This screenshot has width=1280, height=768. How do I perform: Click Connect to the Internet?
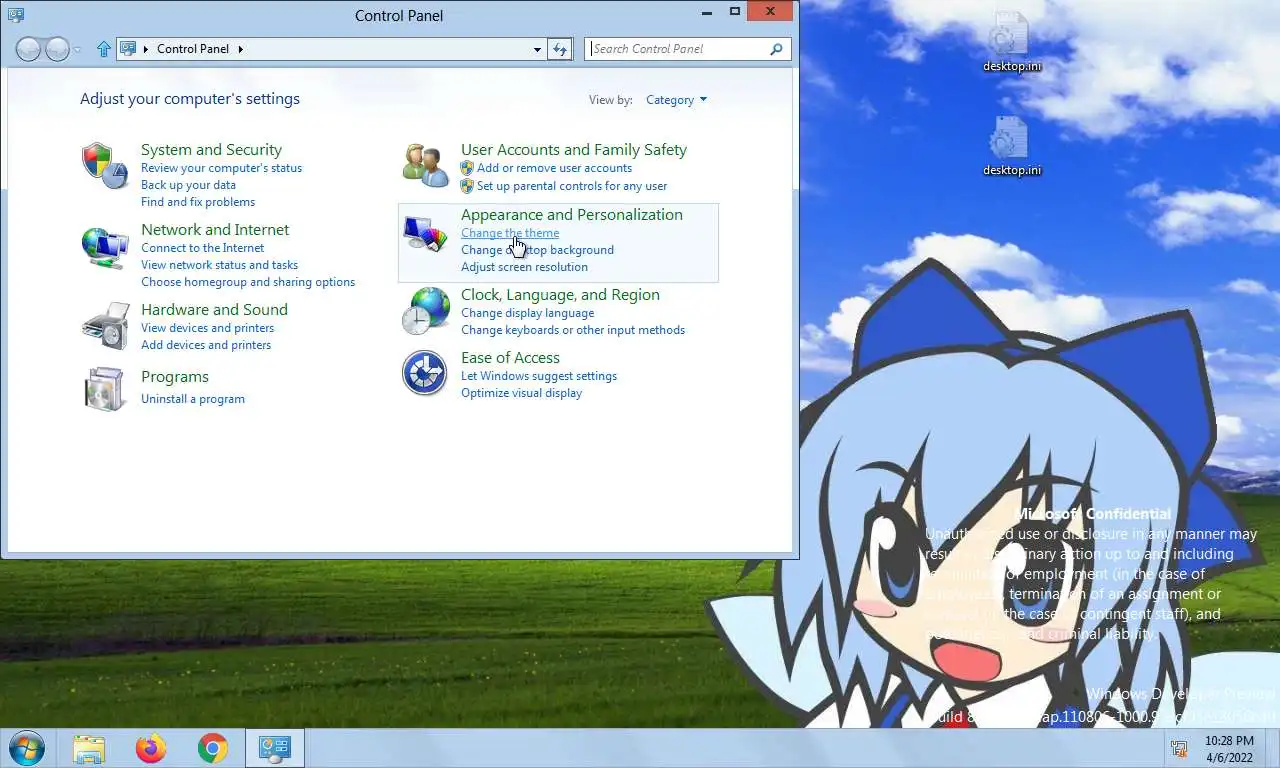(x=202, y=248)
